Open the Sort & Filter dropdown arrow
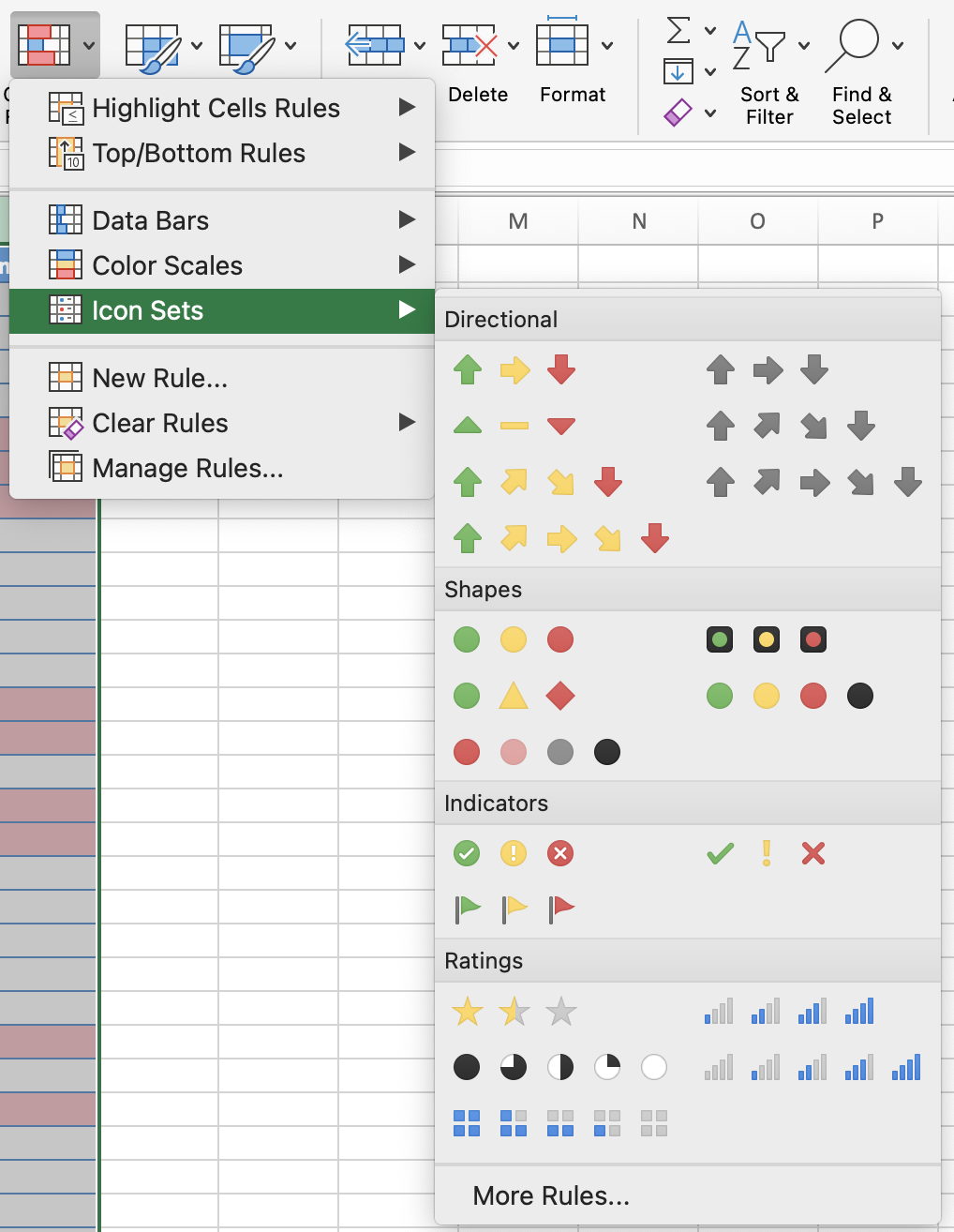The image size is (954, 1232). (x=804, y=45)
